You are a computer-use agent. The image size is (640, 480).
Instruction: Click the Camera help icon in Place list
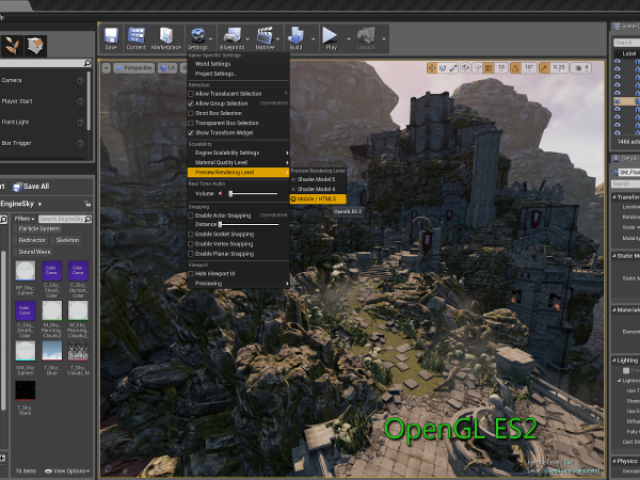(80, 81)
